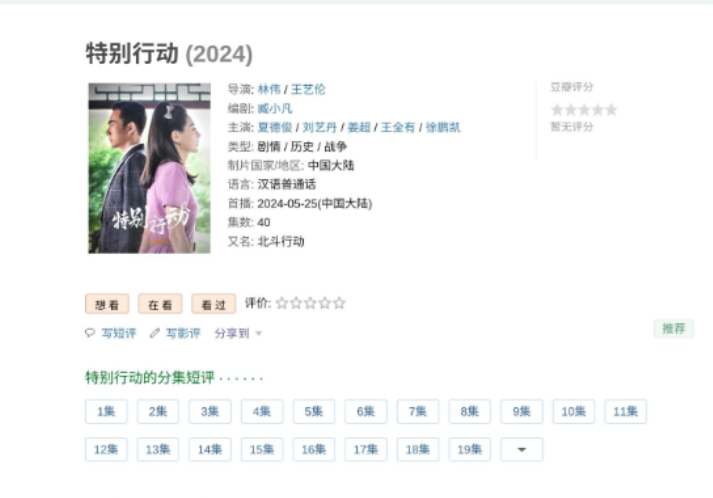
Task: Mark the show as 在看
Action: [160, 304]
